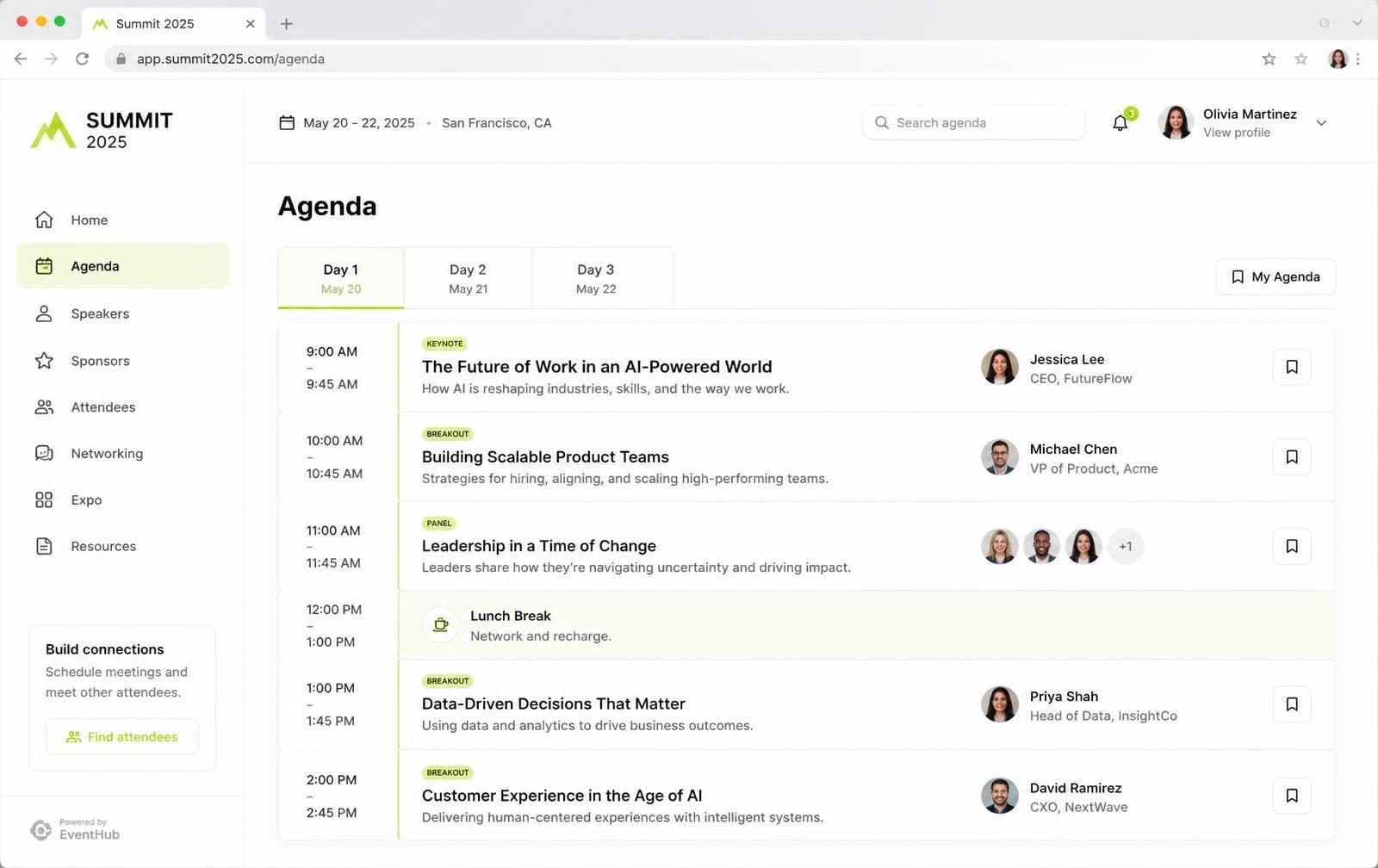Click David Ramirez's avatar
This screenshot has height=868, width=1378.
point(1000,796)
